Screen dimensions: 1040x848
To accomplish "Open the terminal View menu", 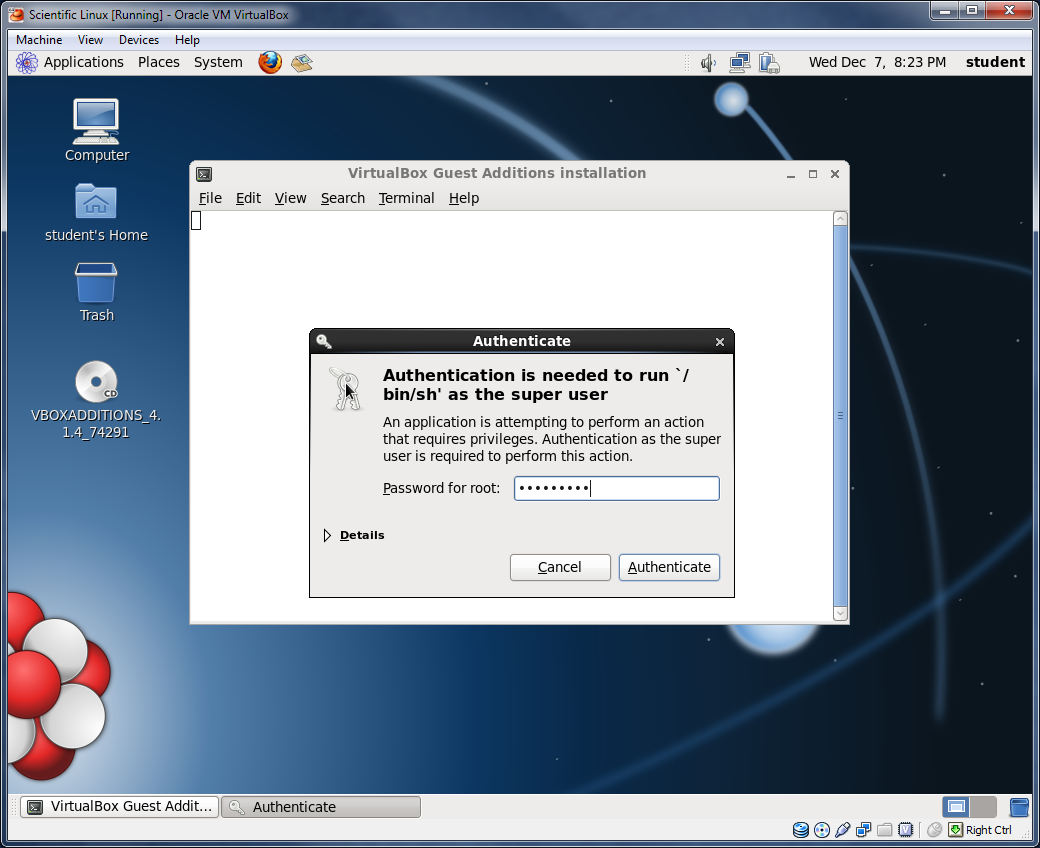I will point(291,198).
